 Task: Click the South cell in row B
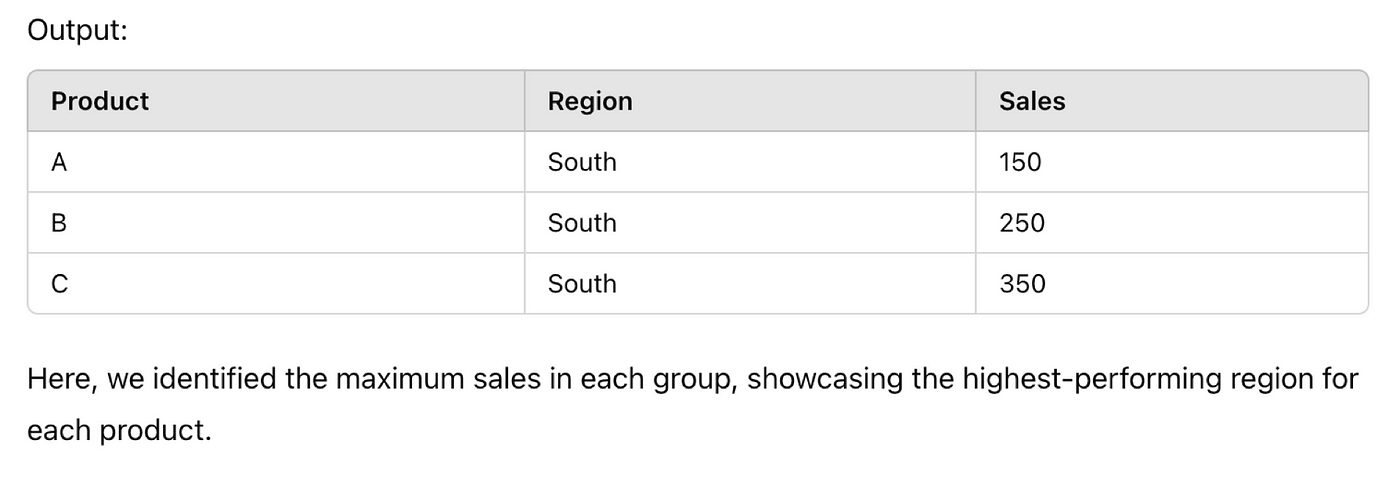point(750,223)
